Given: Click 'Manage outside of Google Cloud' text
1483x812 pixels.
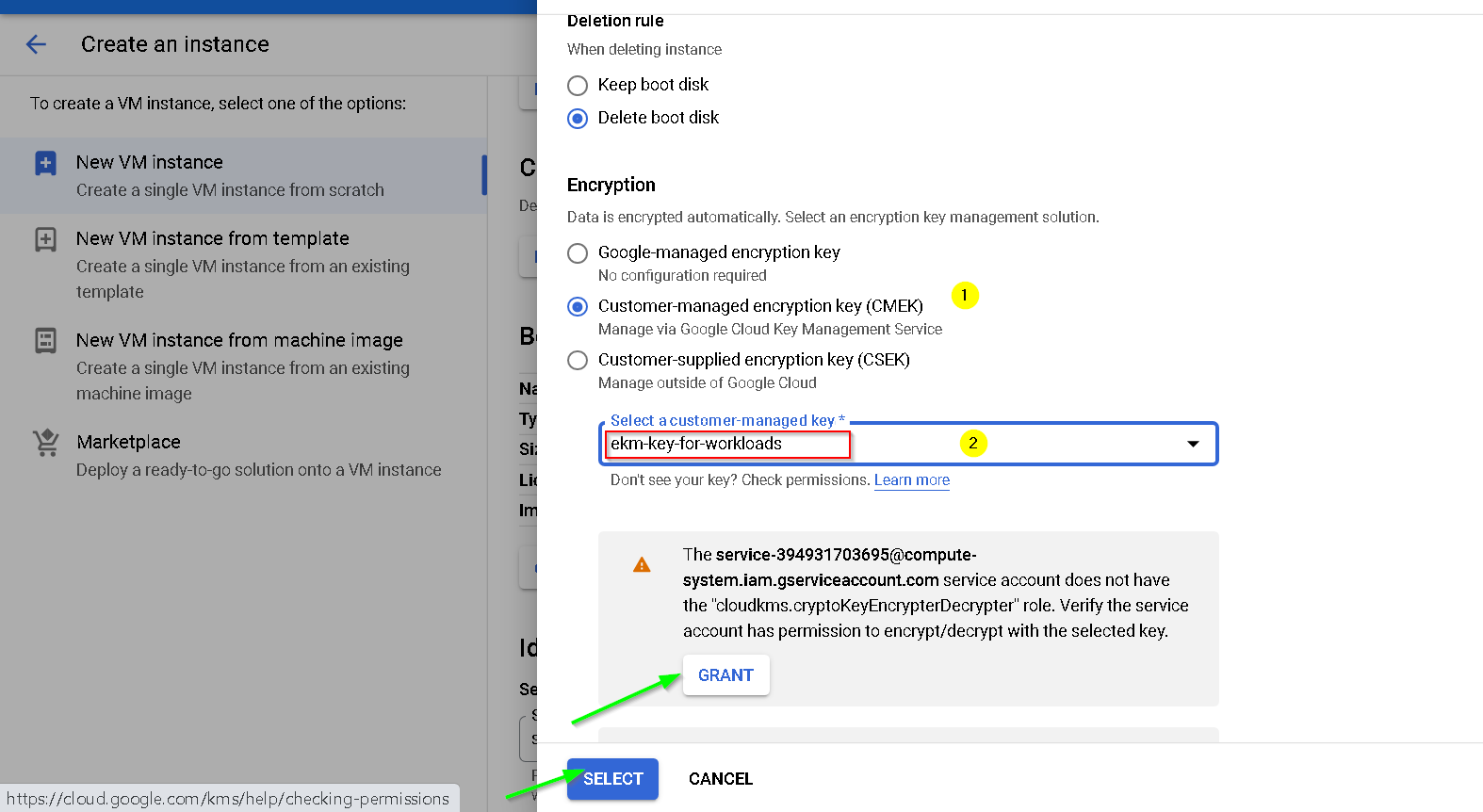Looking at the screenshot, I should tap(708, 382).
